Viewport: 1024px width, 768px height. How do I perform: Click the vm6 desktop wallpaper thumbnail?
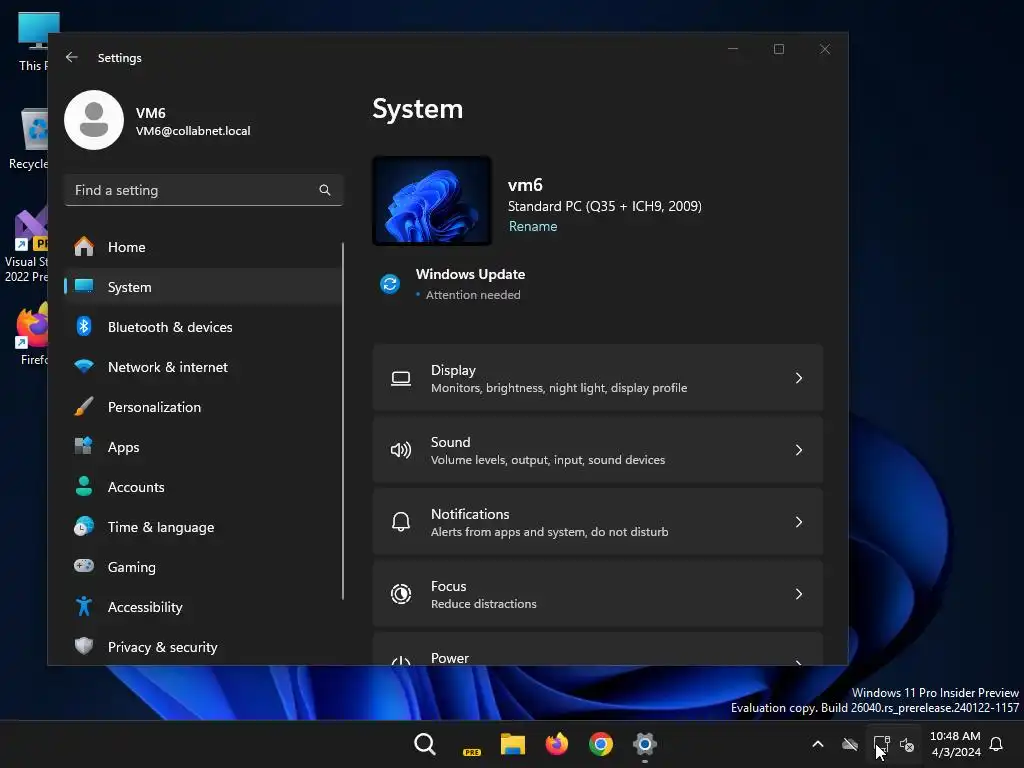tap(432, 200)
